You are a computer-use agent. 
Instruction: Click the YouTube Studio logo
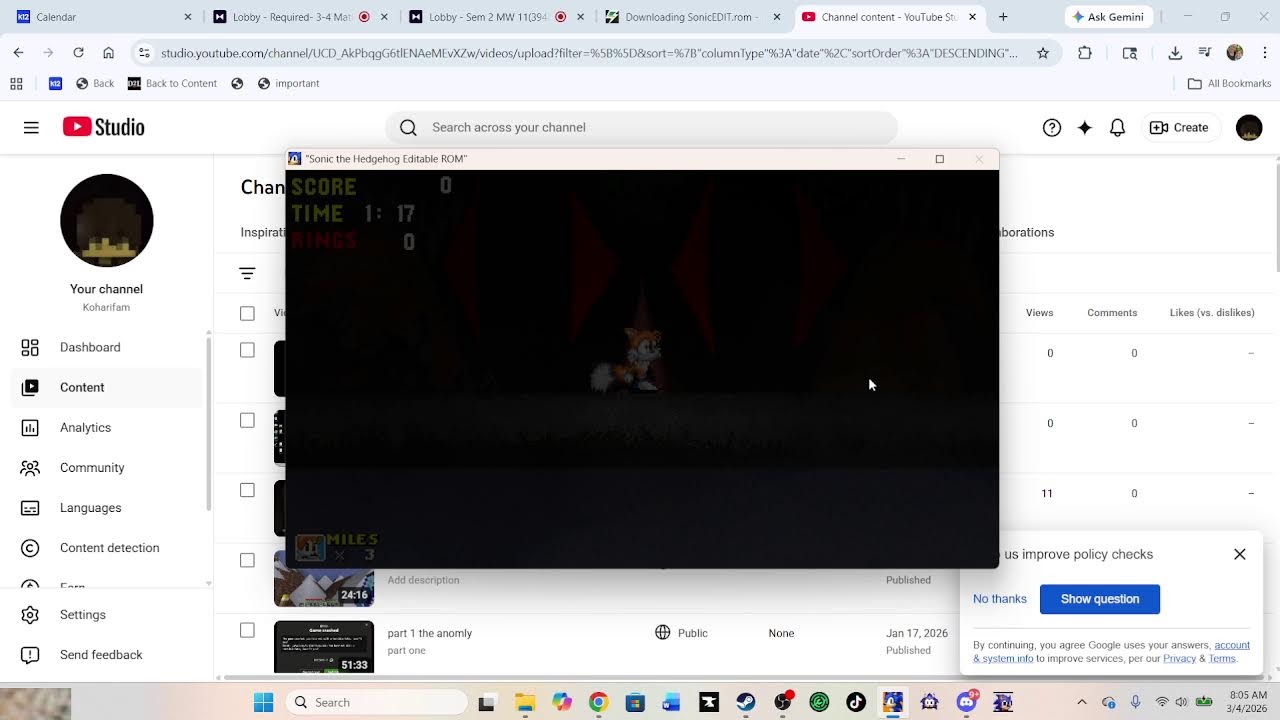(x=104, y=127)
